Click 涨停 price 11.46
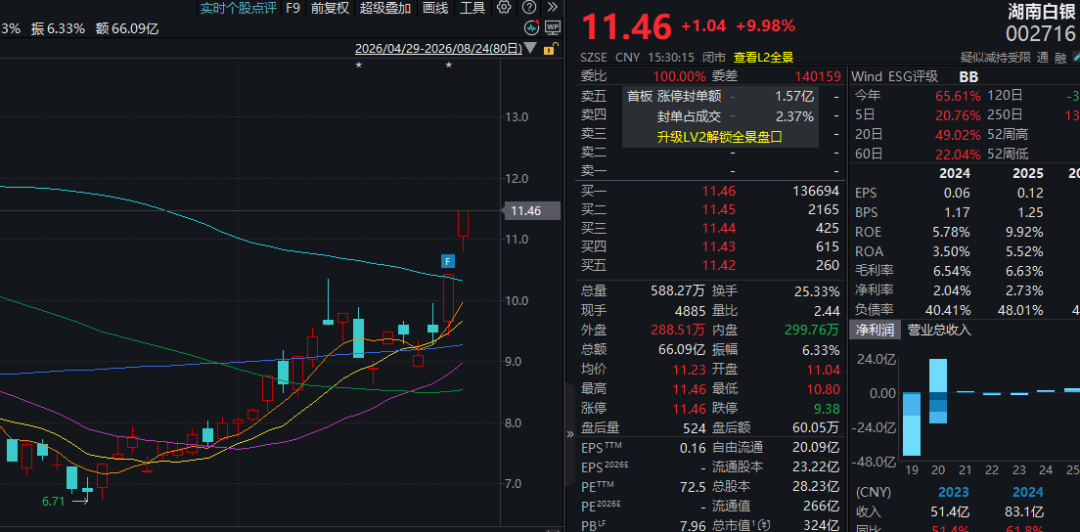The image size is (1080, 532). (x=689, y=408)
